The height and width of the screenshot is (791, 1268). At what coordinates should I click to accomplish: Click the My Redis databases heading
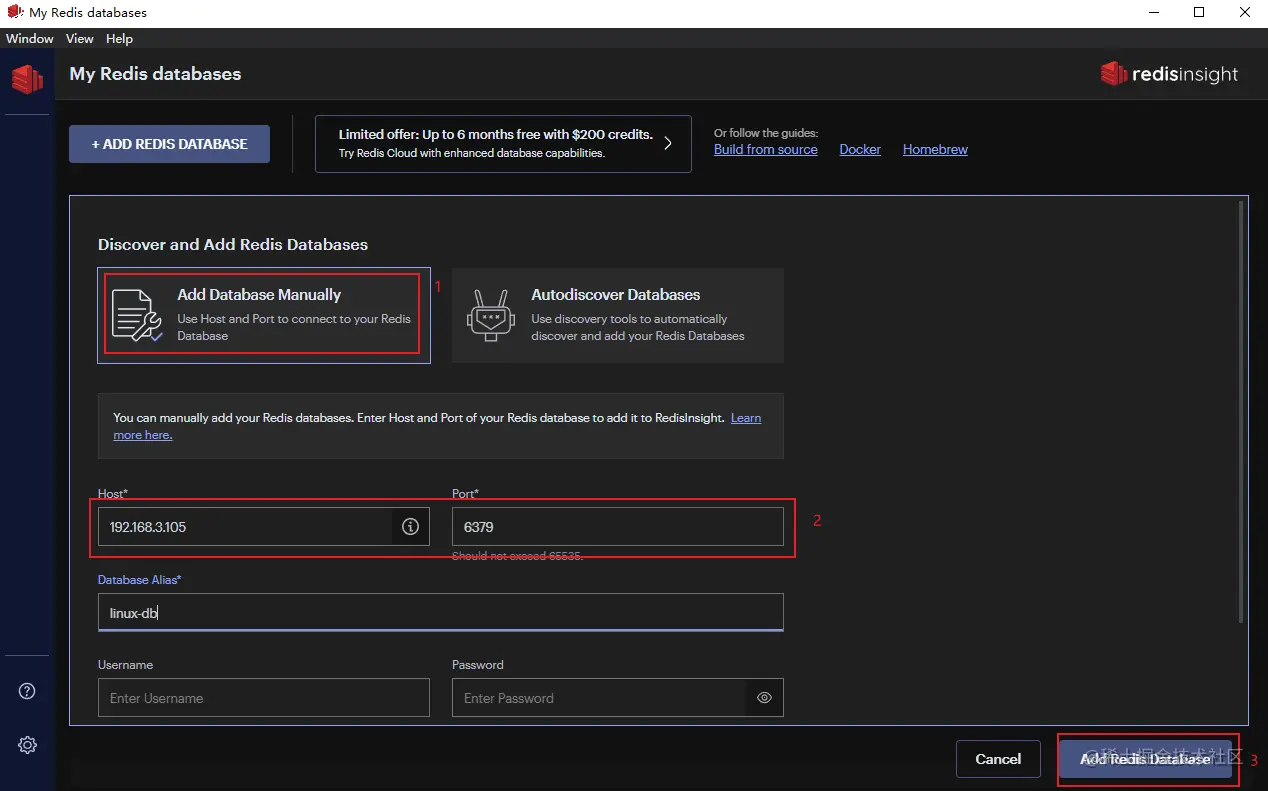[155, 74]
